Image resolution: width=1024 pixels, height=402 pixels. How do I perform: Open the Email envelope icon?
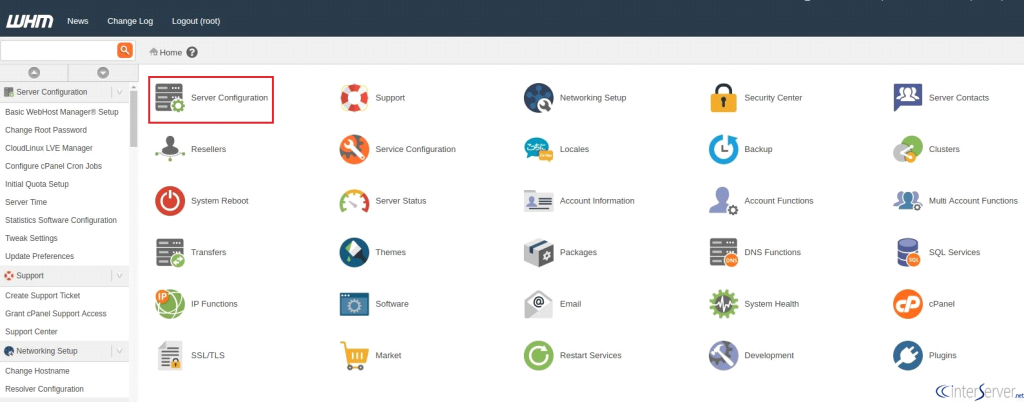pos(539,304)
